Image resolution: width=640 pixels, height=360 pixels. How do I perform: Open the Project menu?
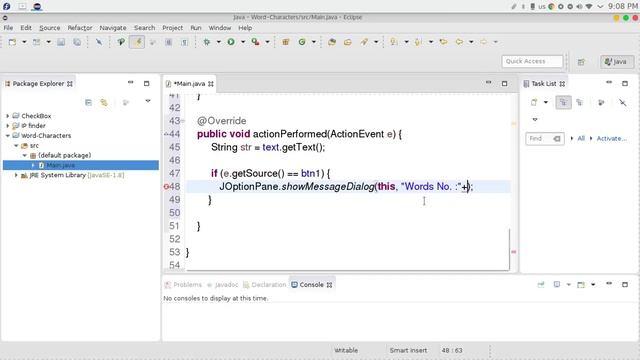click(172, 28)
